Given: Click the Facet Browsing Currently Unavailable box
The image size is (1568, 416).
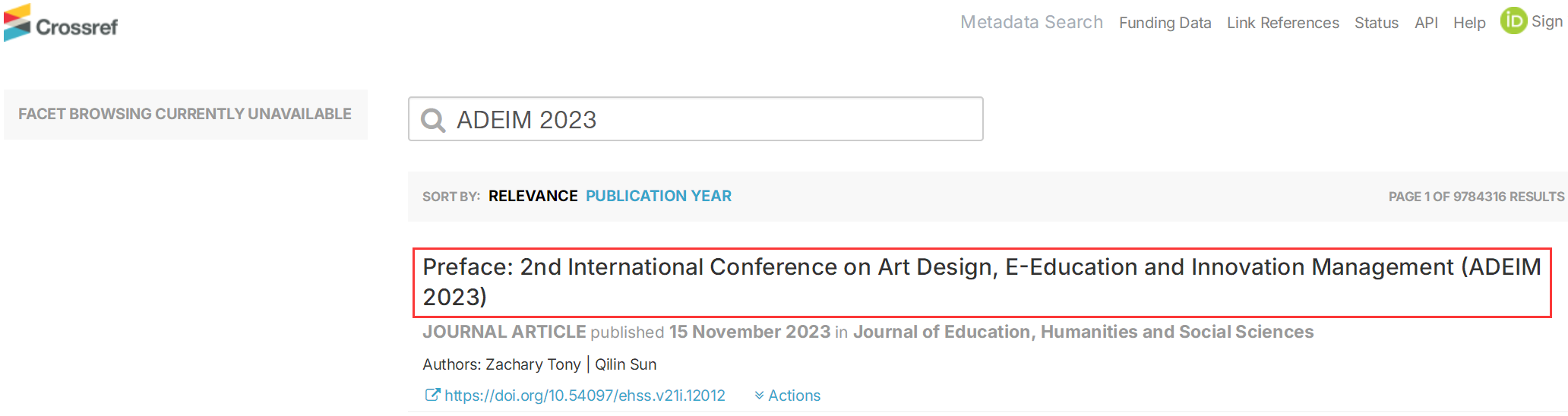Looking at the screenshot, I should click(185, 115).
